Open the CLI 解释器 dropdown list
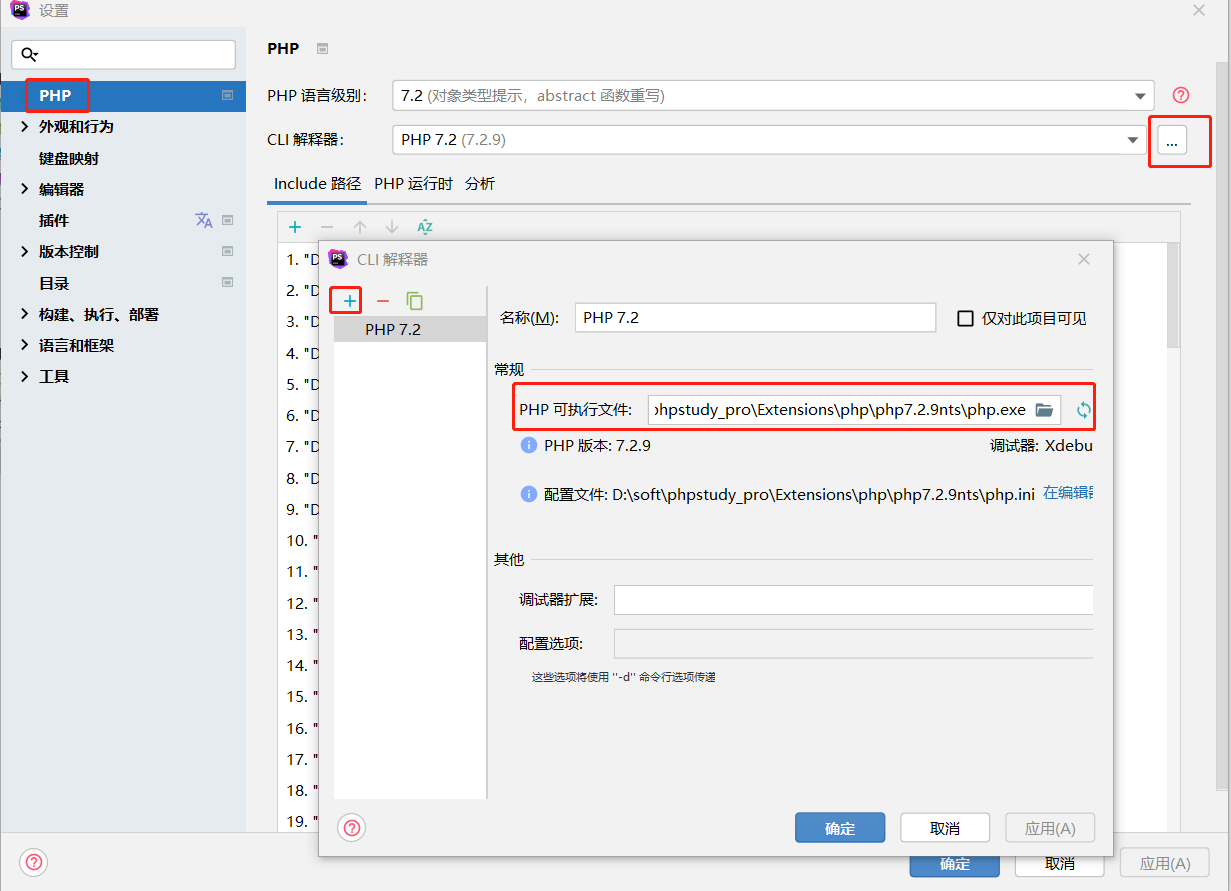 pyautogui.click(x=1132, y=140)
